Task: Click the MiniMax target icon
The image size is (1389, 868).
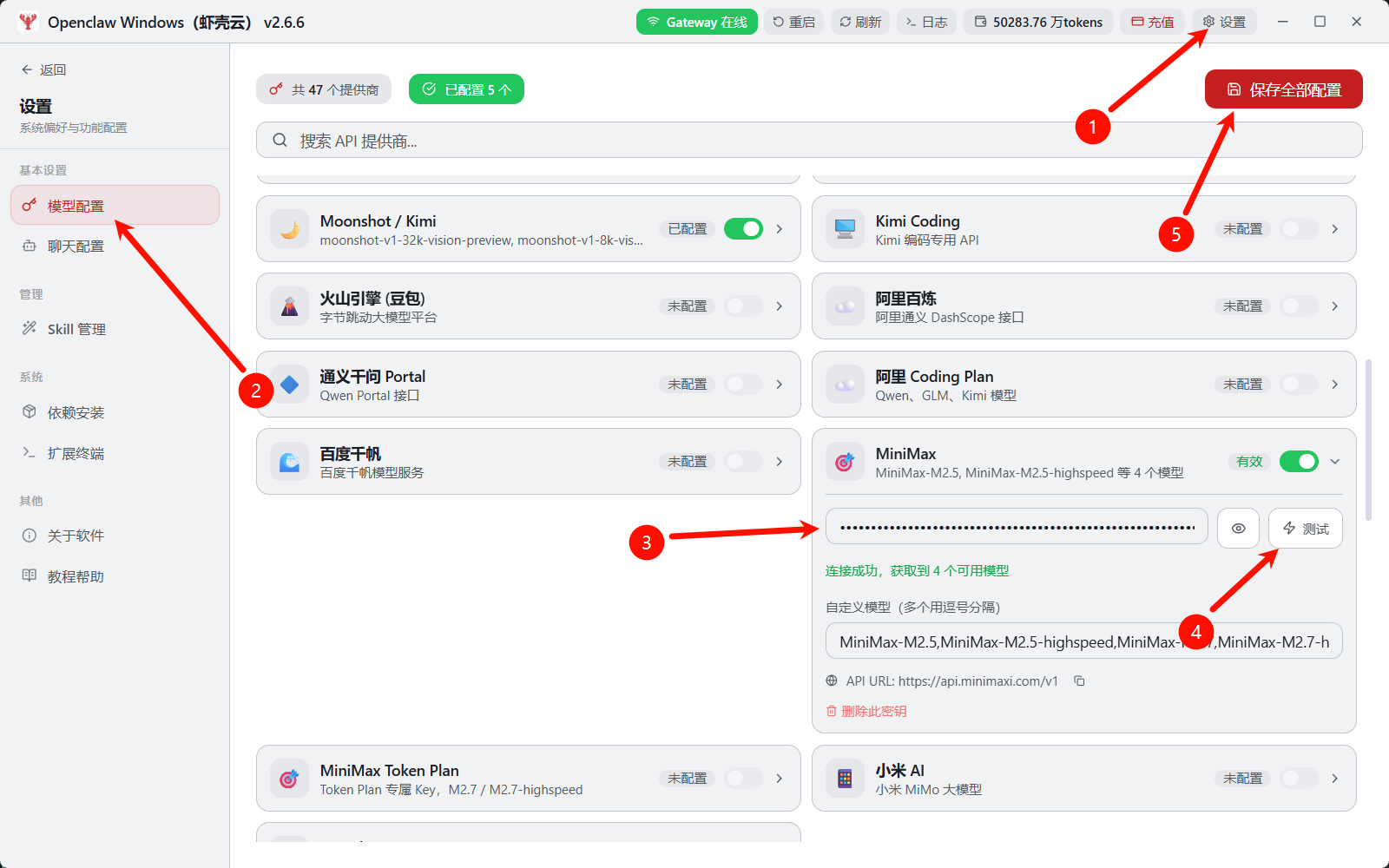Action: point(846,462)
